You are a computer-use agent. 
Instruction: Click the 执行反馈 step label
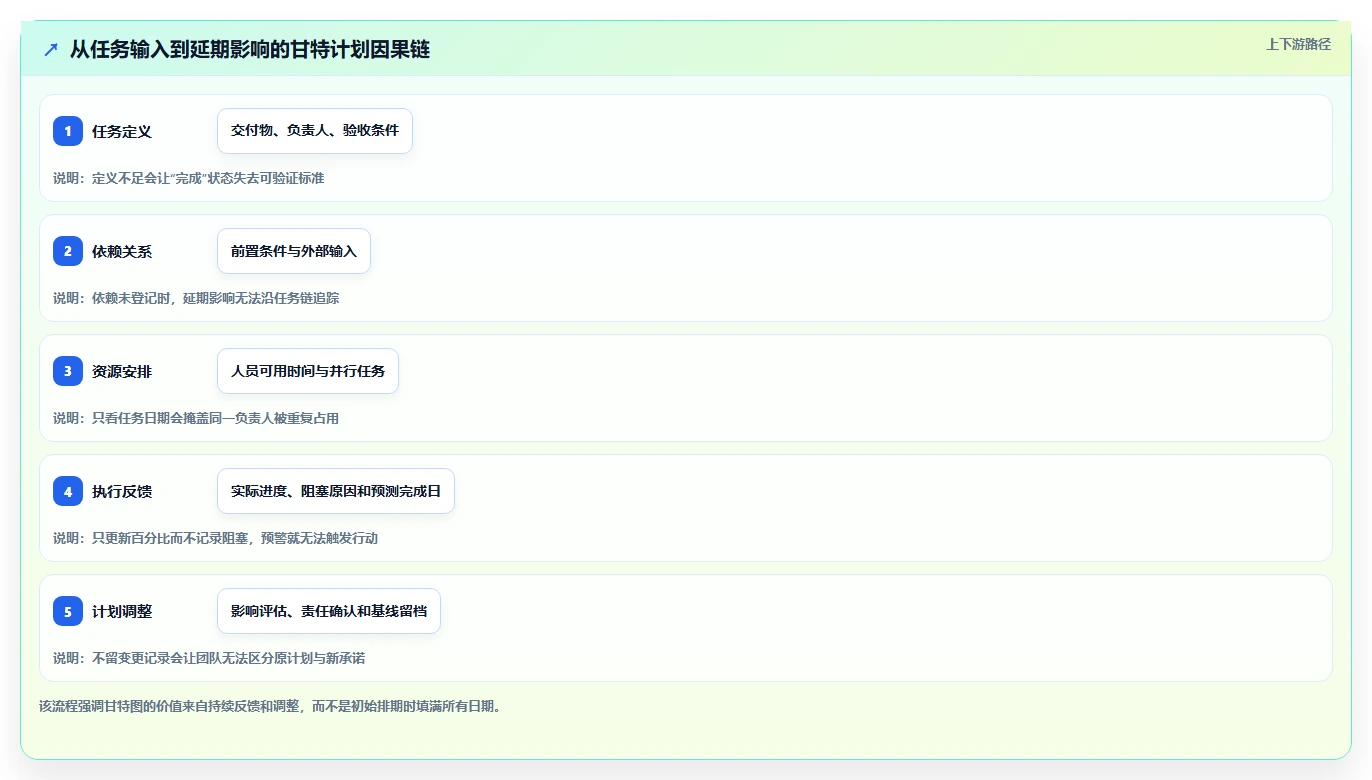[x=122, y=491]
